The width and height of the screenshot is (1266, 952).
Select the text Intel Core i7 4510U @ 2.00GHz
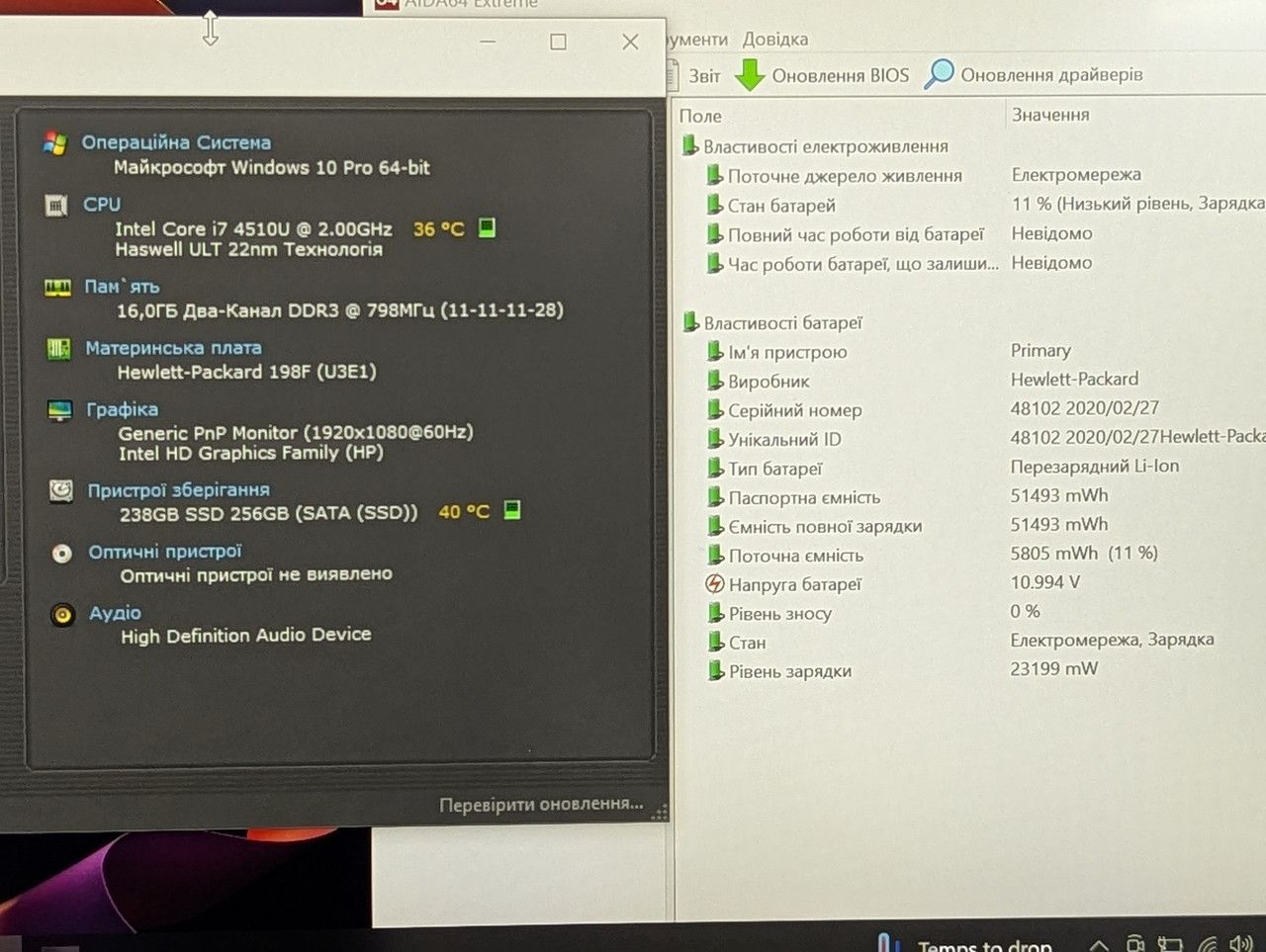(253, 229)
